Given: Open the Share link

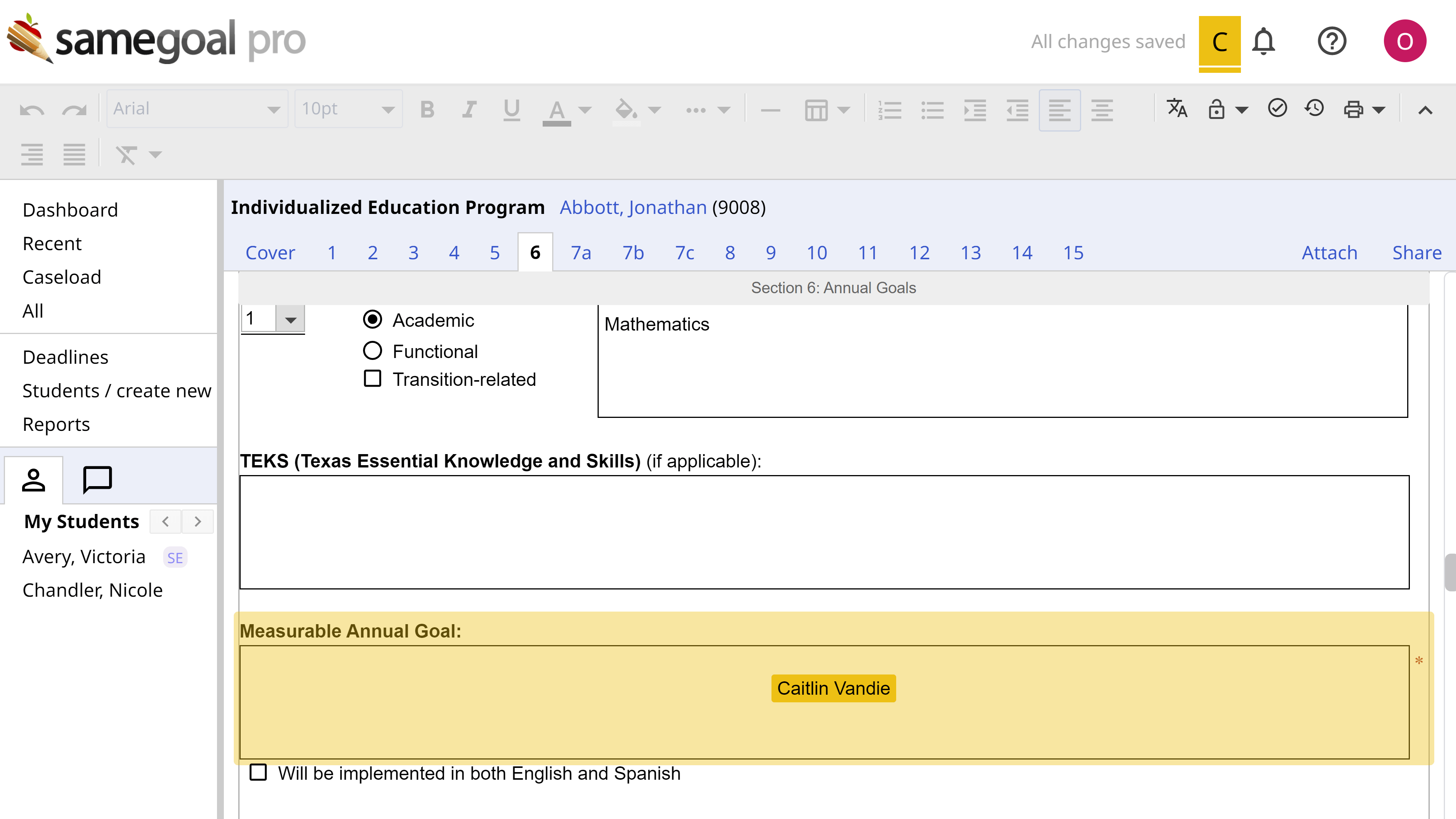Looking at the screenshot, I should [x=1416, y=253].
